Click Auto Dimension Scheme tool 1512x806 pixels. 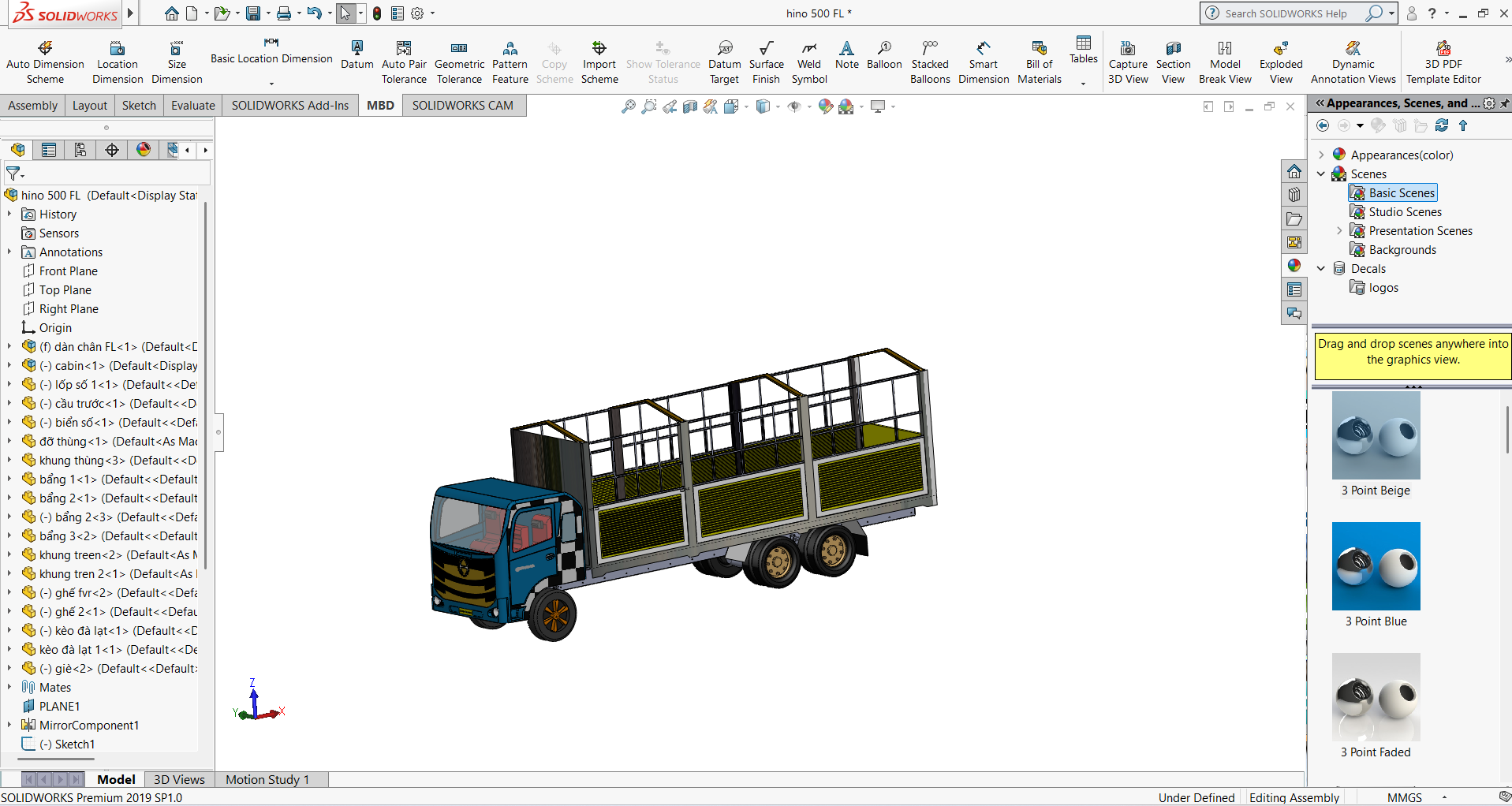[45, 62]
